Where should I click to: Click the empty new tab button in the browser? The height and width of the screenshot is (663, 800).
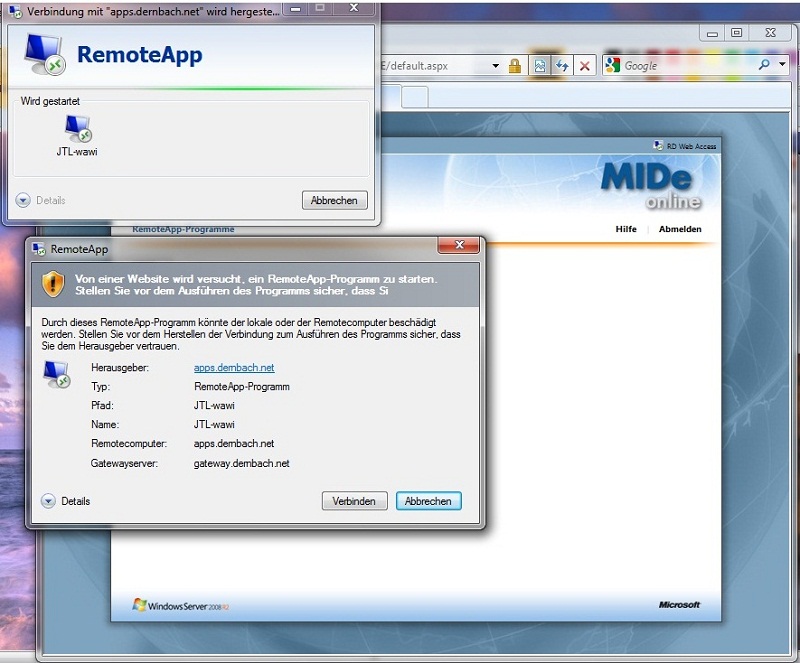pos(415,97)
